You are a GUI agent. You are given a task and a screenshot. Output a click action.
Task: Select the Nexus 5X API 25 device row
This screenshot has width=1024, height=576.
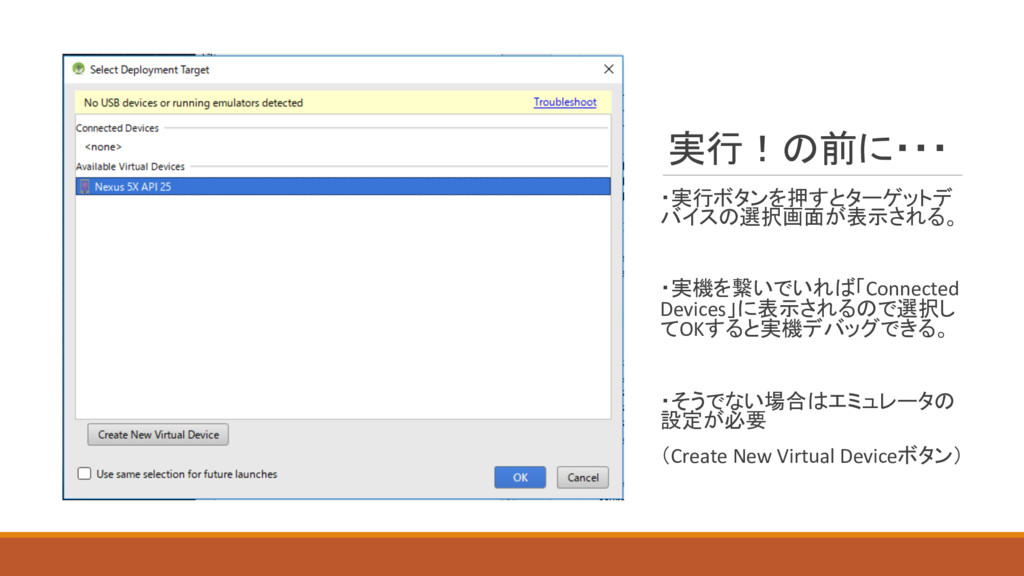(x=344, y=186)
